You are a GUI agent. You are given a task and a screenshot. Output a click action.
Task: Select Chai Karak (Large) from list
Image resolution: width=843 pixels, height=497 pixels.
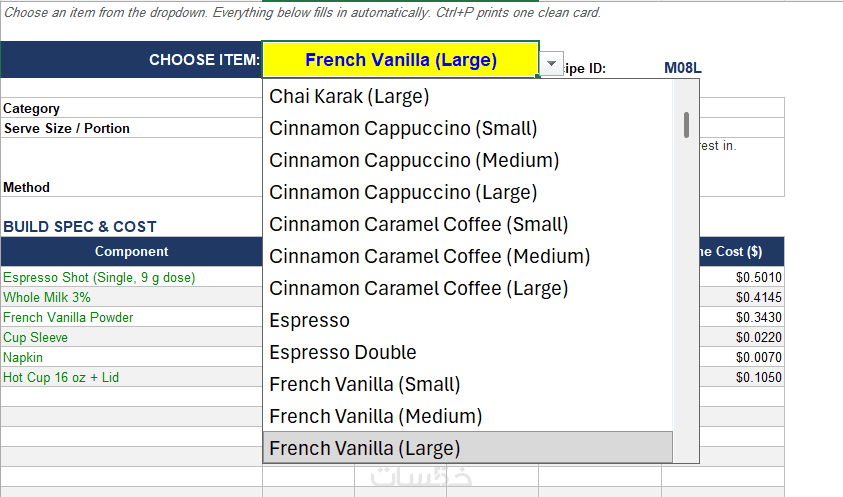click(468, 96)
